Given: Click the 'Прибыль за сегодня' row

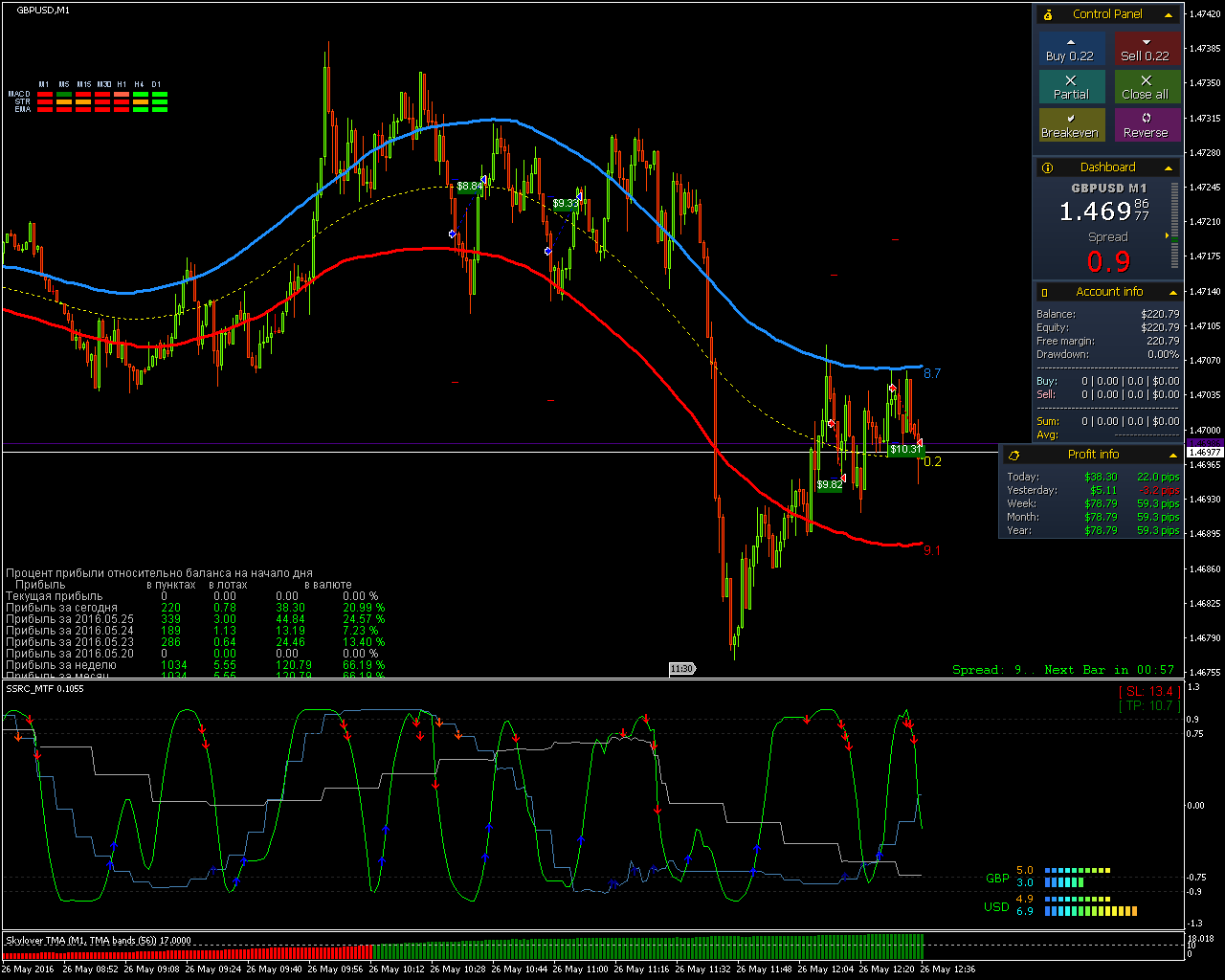Looking at the screenshot, I should click(x=195, y=607).
